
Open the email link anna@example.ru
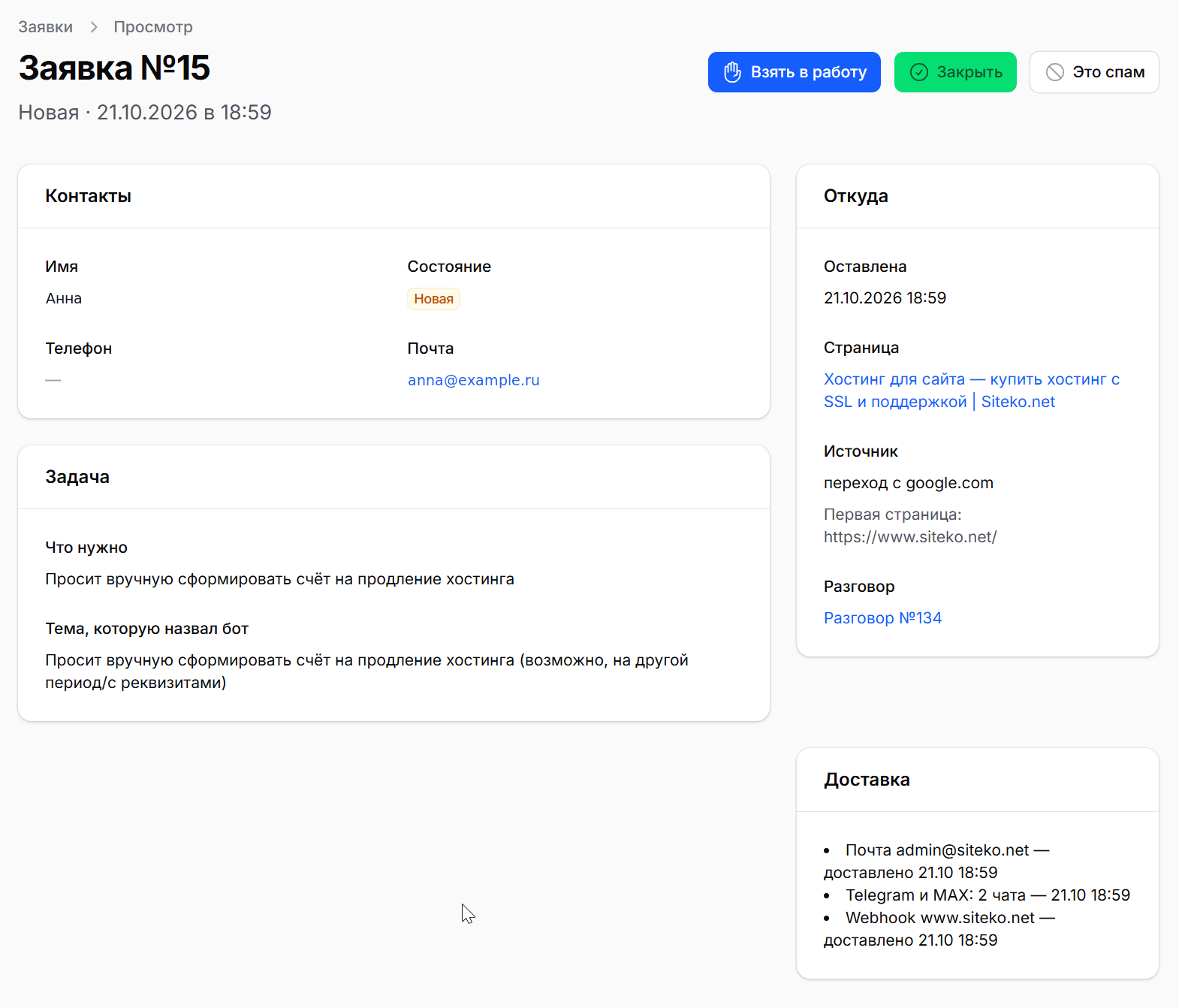coord(474,380)
